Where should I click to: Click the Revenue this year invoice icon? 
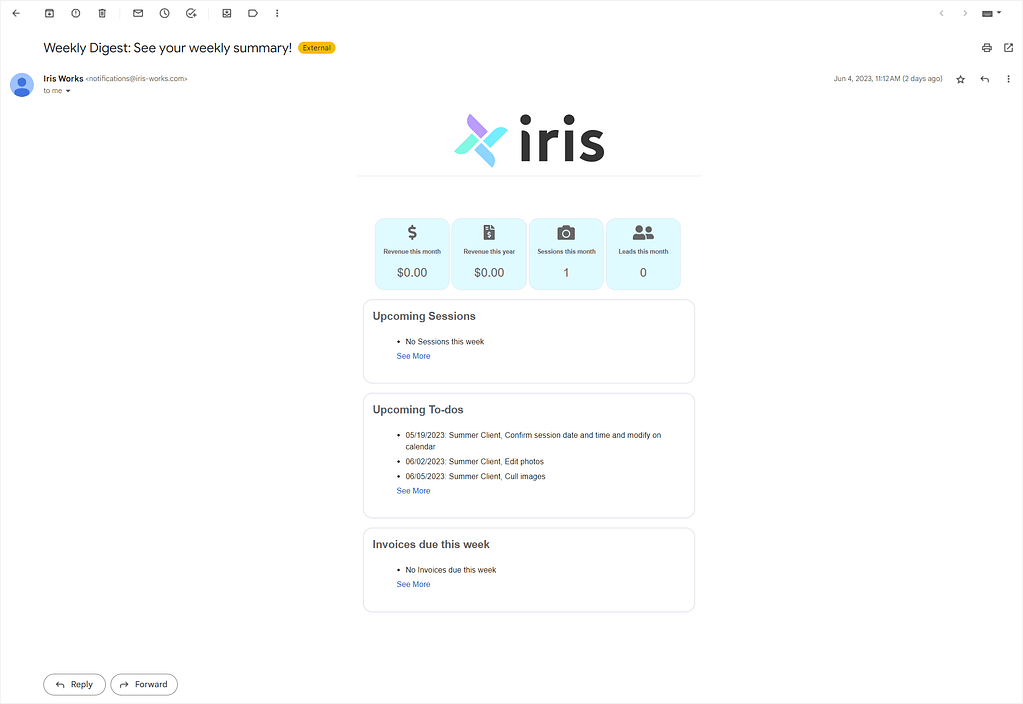coord(489,232)
